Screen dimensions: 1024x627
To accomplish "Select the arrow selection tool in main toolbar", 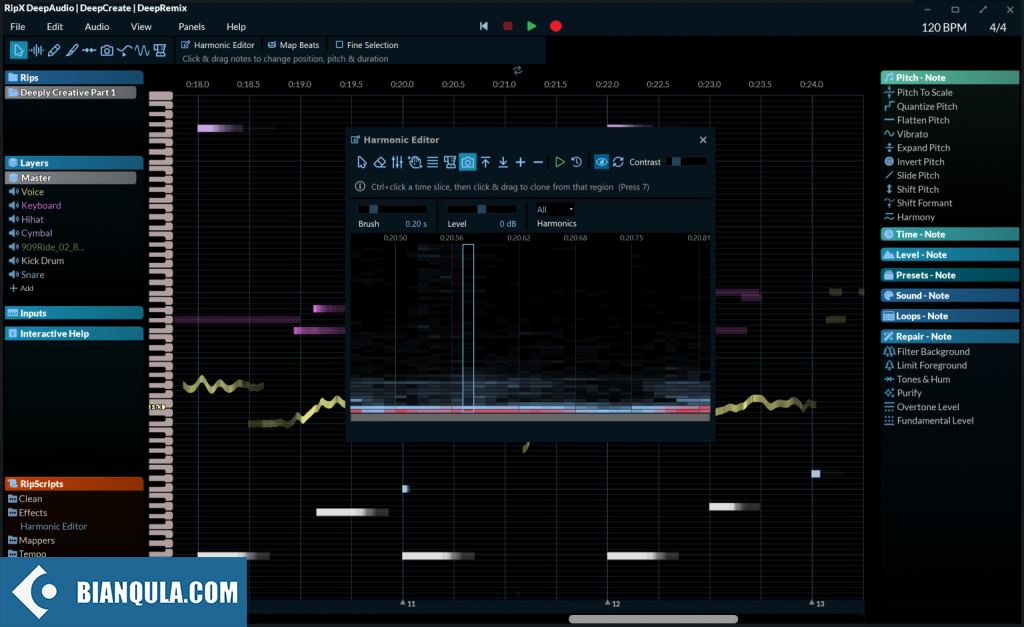I will click(x=18, y=50).
